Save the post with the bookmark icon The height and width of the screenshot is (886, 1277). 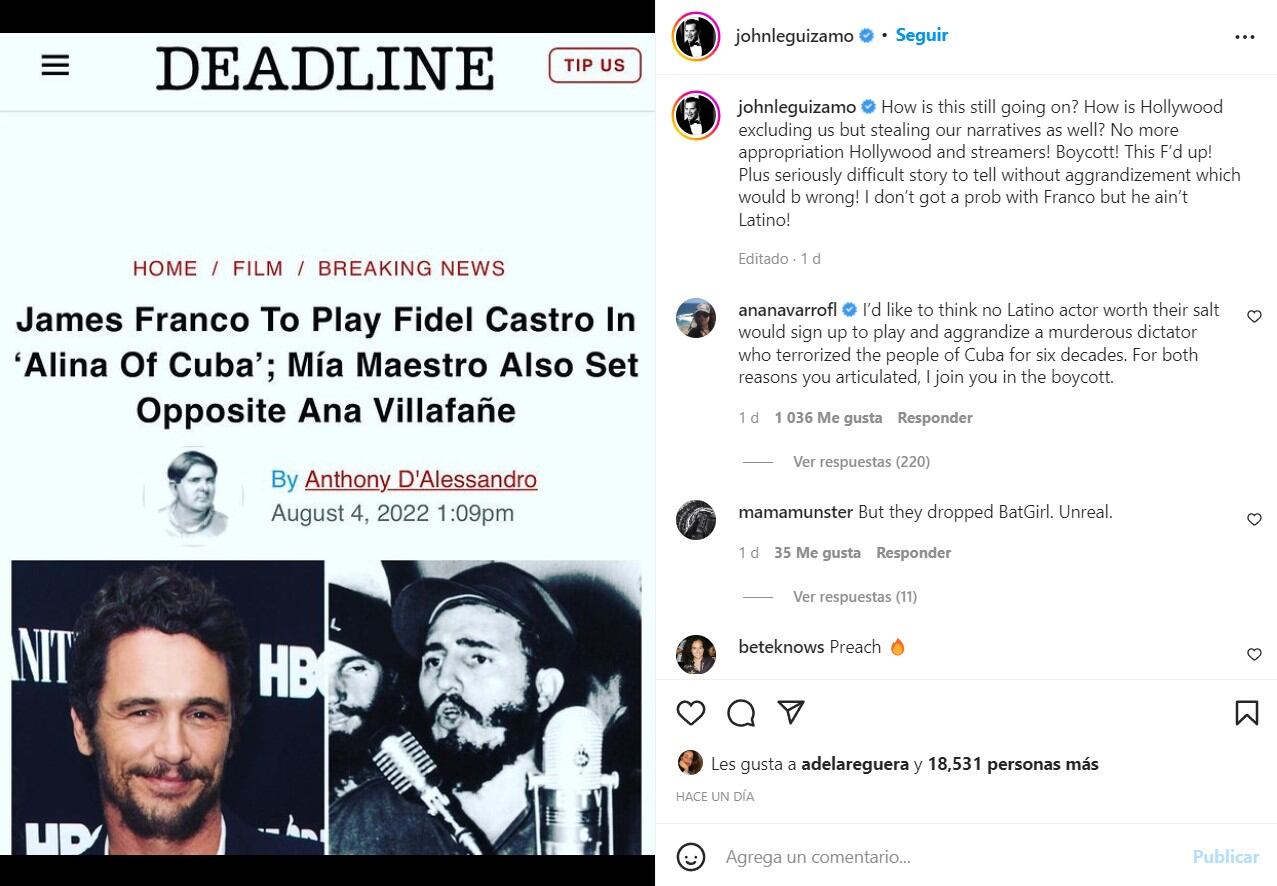[x=1246, y=713]
